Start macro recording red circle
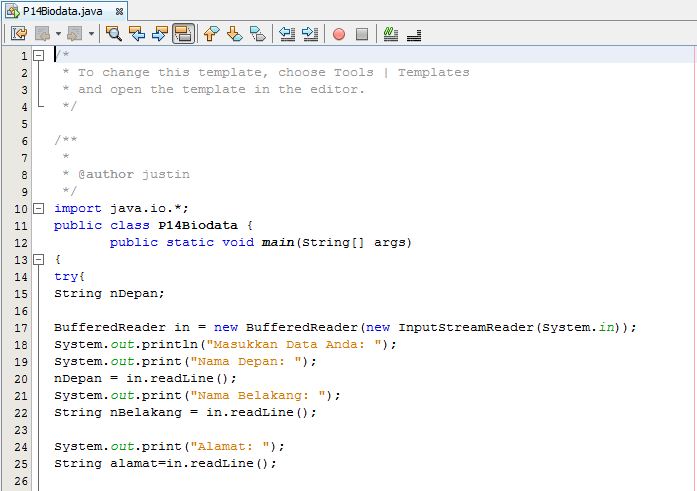The image size is (697, 491). 339,34
